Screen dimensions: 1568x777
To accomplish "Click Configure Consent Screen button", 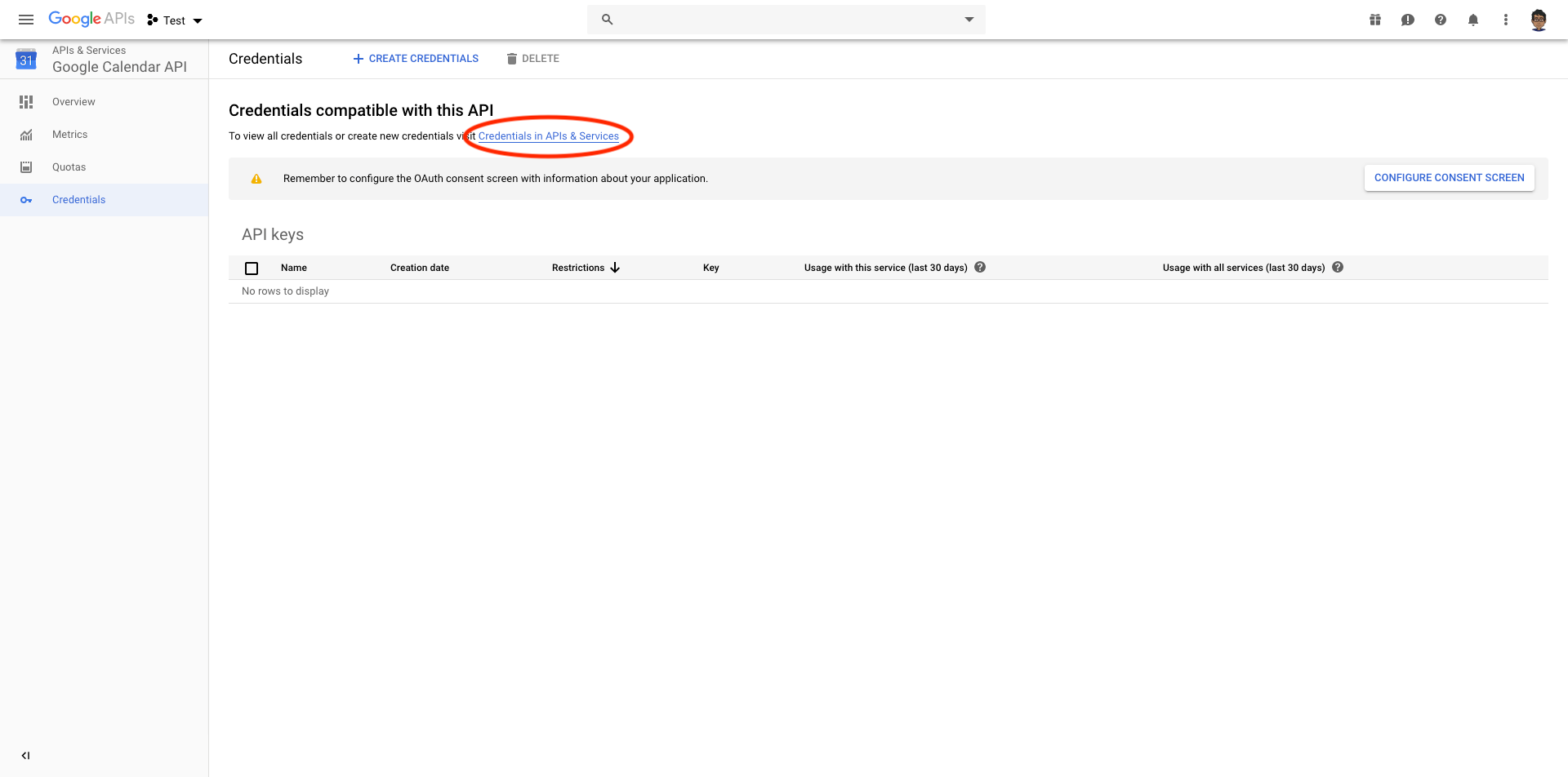I will point(1449,178).
